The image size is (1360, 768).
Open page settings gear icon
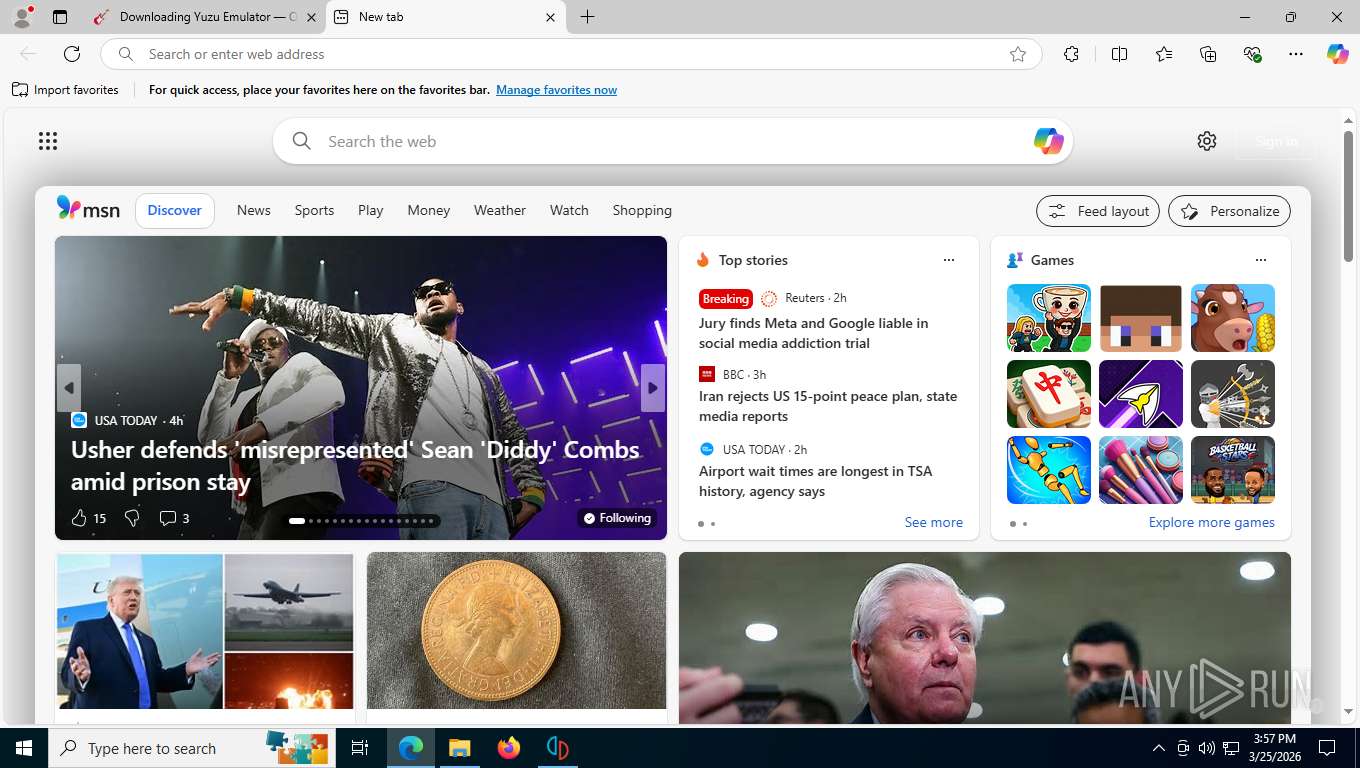1207,141
